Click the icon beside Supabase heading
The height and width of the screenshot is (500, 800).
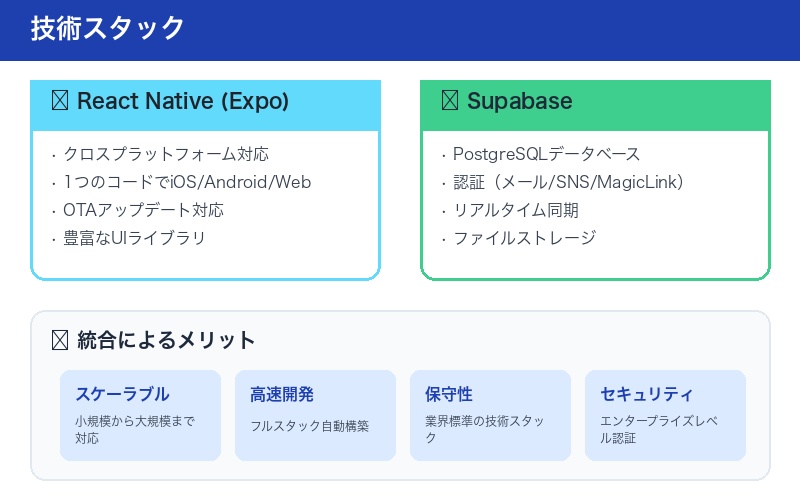[449, 101]
